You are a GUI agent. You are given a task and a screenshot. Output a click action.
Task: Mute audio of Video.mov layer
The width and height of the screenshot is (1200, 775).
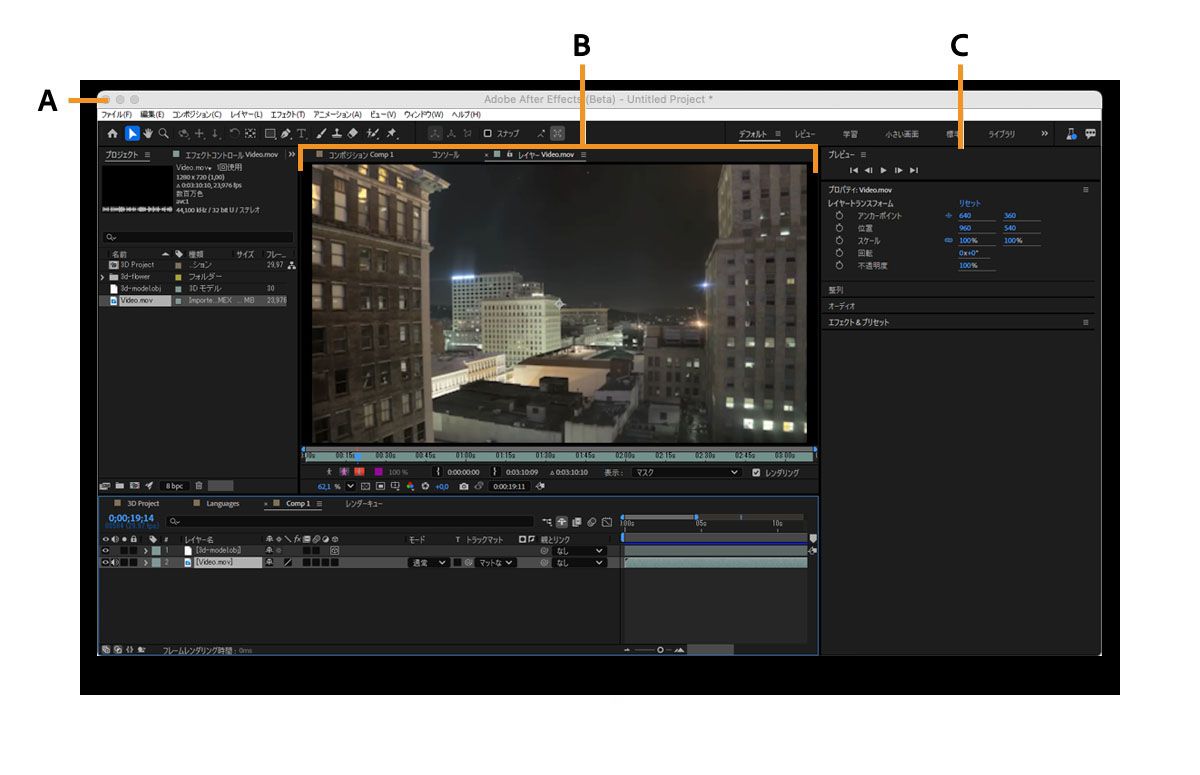click(113, 562)
